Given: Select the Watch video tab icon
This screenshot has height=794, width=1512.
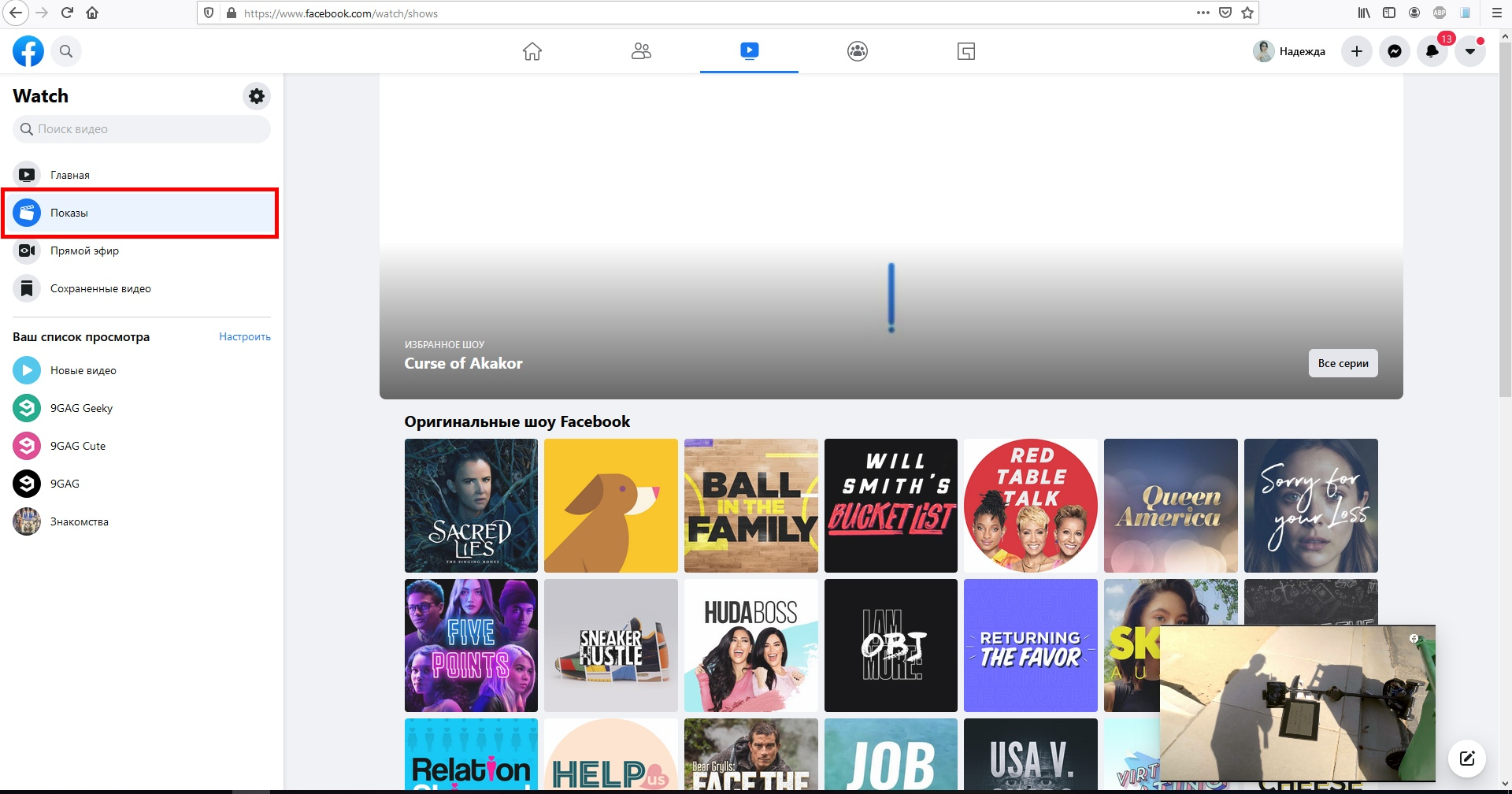Looking at the screenshot, I should [749, 51].
